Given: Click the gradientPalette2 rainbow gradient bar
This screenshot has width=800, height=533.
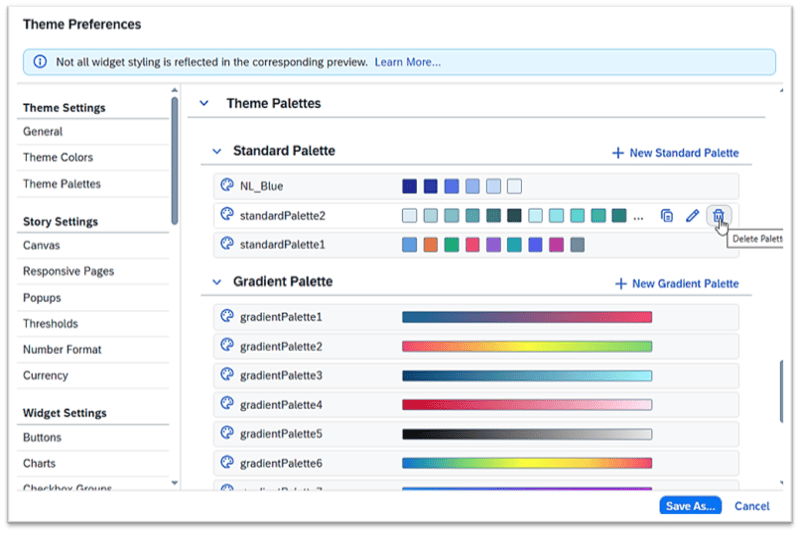Looking at the screenshot, I should pyautogui.click(x=527, y=346).
